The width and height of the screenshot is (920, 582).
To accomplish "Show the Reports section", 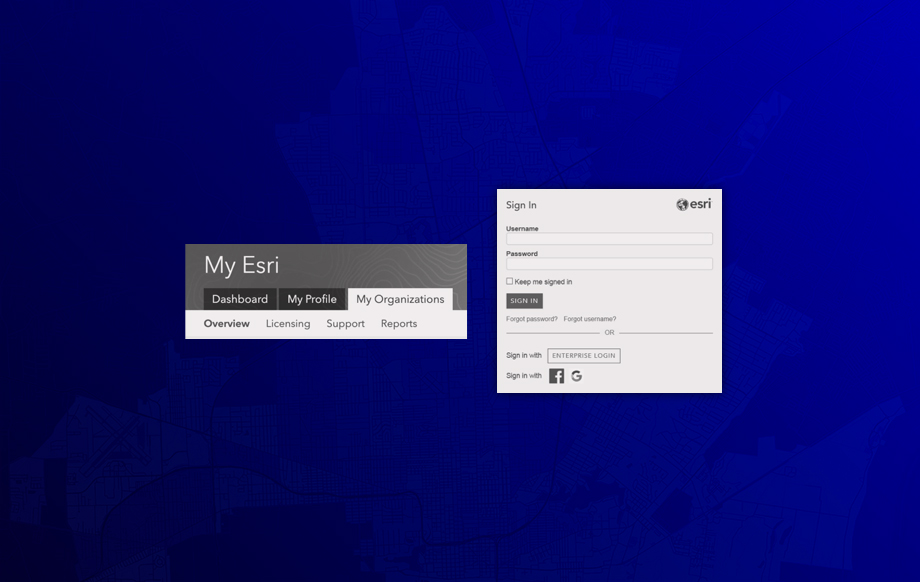I will [x=399, y=324].
